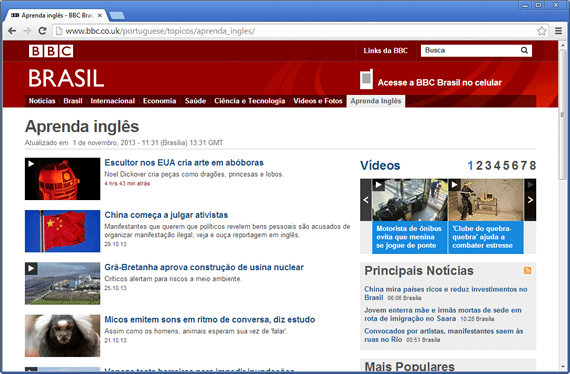570x374 pixels.
Task: Bookmark page with the star icon
Action: click(x=541, y=31)
